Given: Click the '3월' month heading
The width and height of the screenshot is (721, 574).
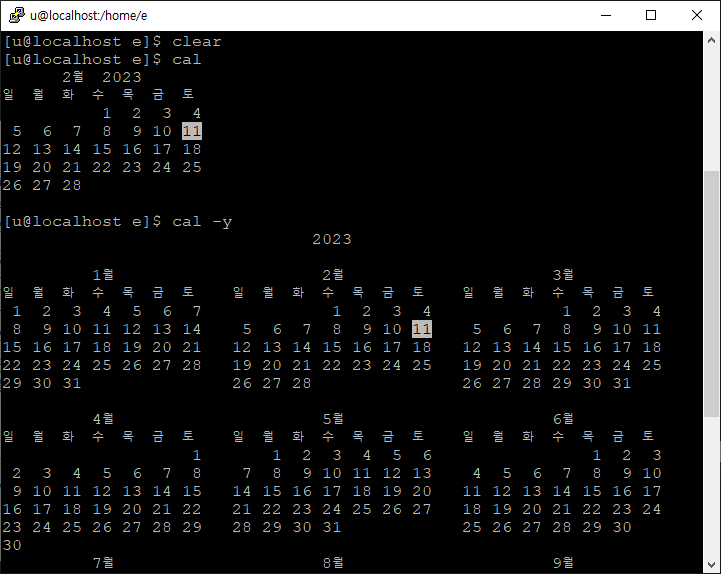Looking at the screenshot, I should pos(563,275).
